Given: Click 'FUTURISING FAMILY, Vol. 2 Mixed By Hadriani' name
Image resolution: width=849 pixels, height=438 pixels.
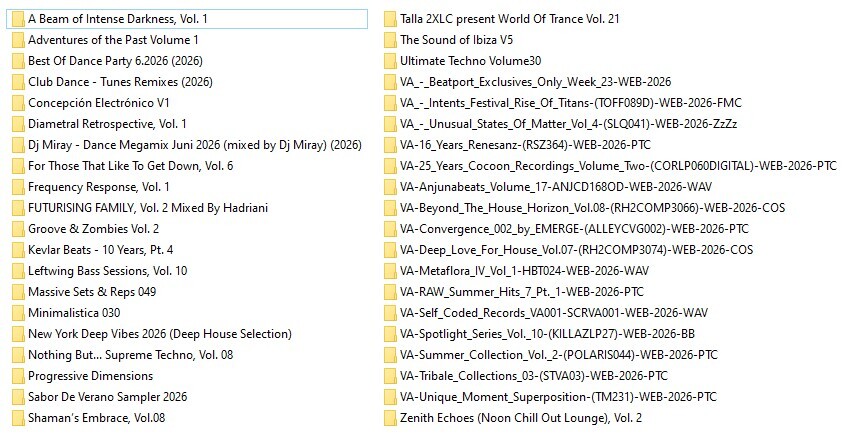Looking at the screenshot, I should (x=148, y=208).
